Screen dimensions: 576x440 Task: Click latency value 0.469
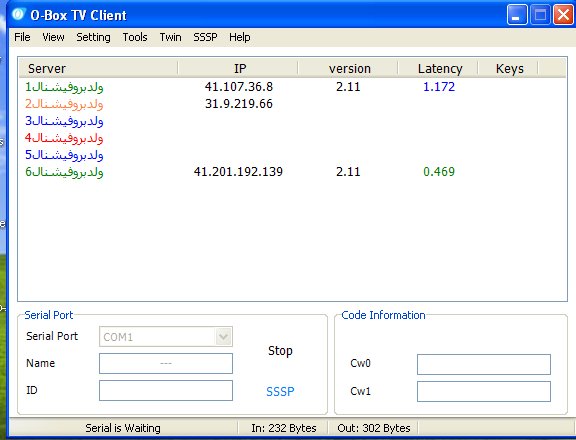(x=439, y=172)
